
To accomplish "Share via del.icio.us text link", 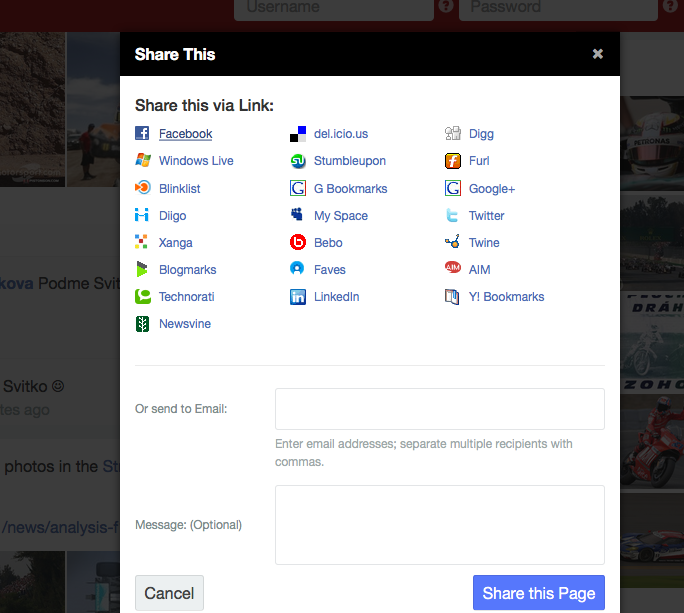I will tap(341, 134).
